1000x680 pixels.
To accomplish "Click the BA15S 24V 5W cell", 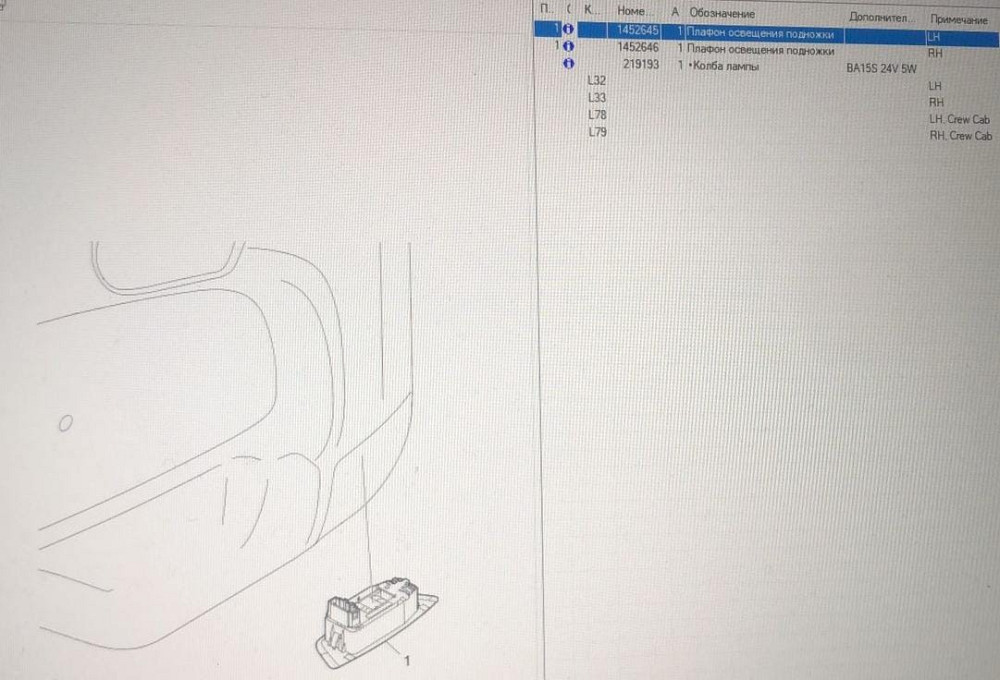I will 880,70.
